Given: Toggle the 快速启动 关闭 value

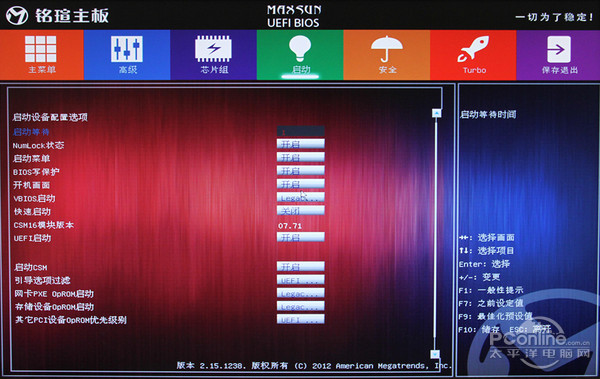Looking at the screenshot, I should 301,211.
